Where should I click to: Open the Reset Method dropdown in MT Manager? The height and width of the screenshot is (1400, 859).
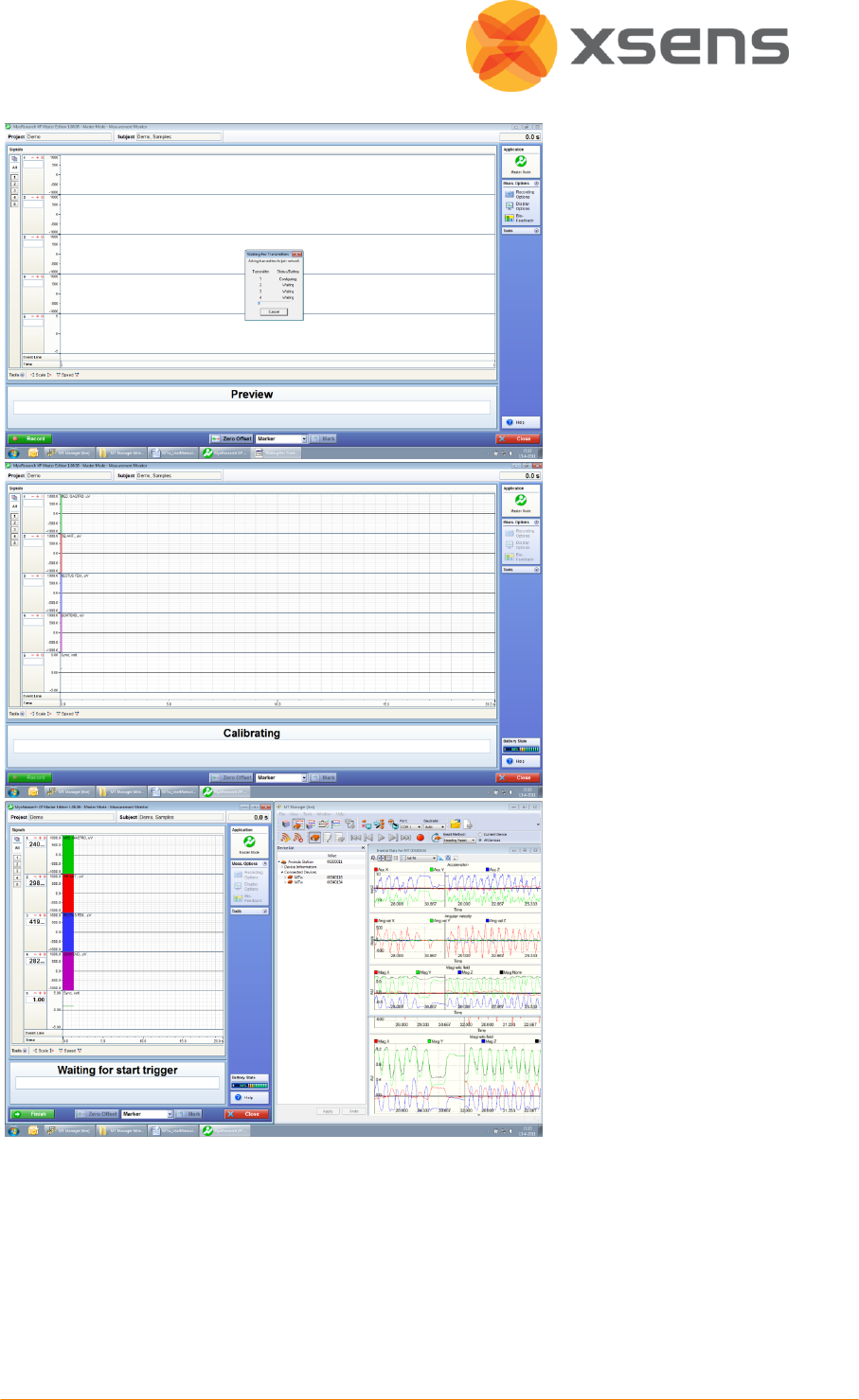(x=459, y=840)
